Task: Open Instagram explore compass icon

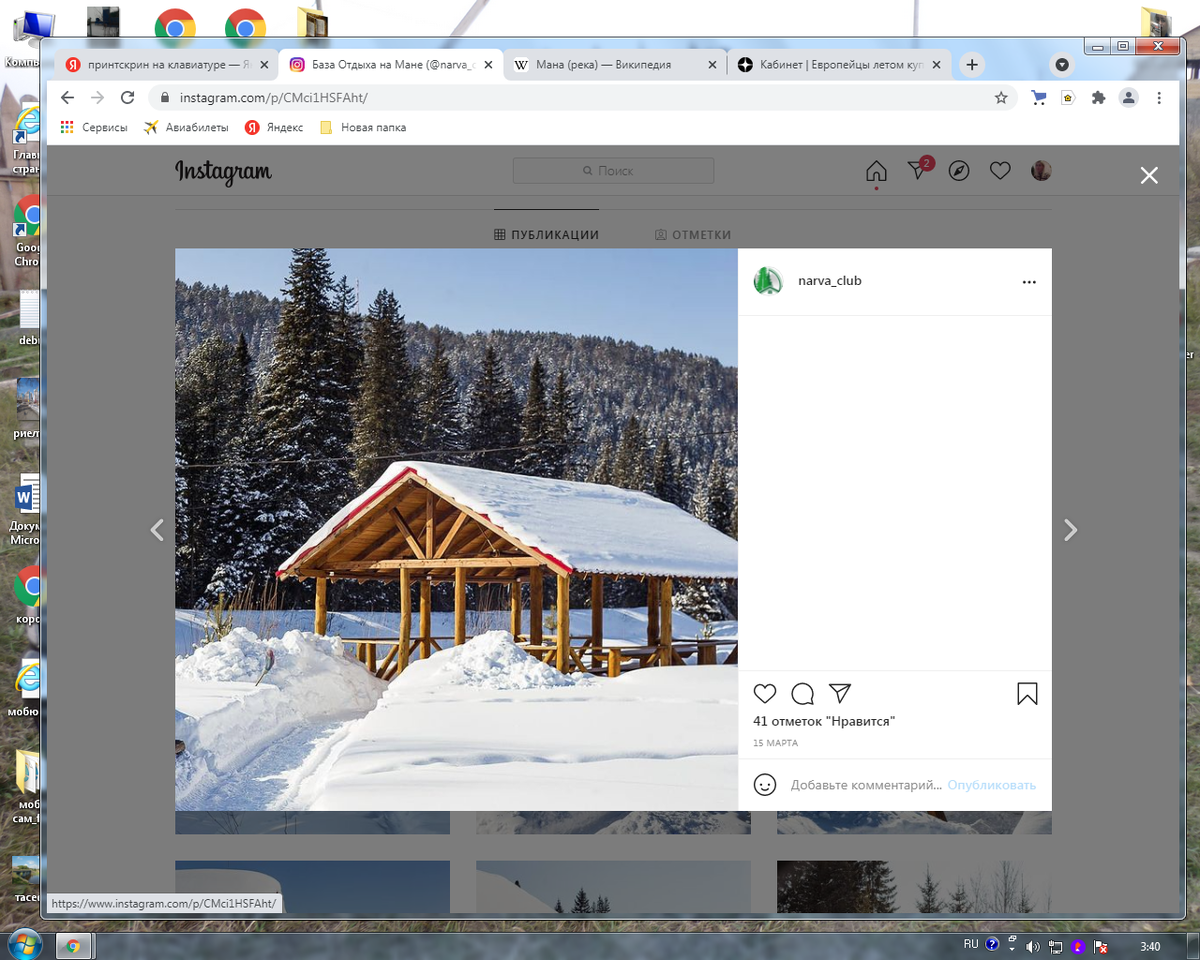Action: [x=959, y=171]
